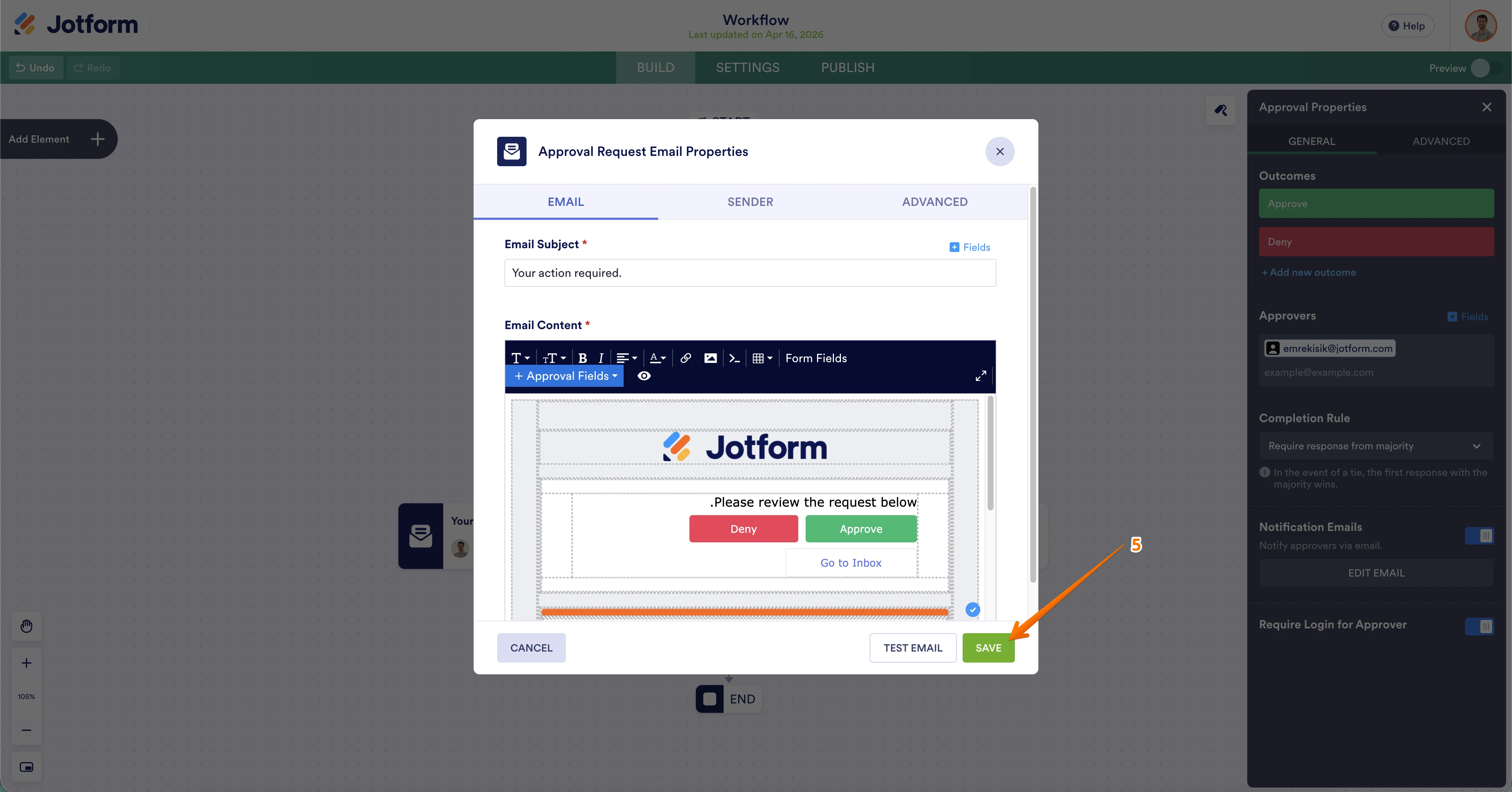This screenshot has width=1512, height=792.
Task: Click Form Fields in the editor toolbar
Action: [816, 358]
